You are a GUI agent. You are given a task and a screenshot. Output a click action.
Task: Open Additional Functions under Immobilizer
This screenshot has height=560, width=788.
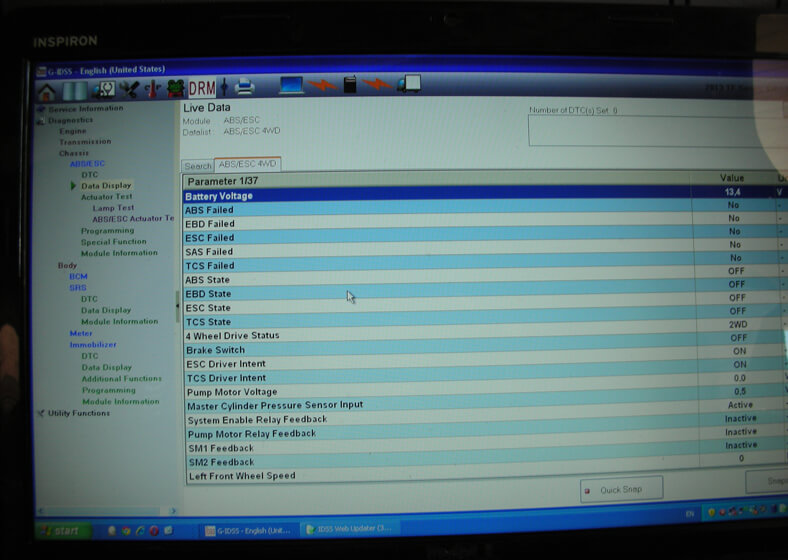[x=122, y=379]
